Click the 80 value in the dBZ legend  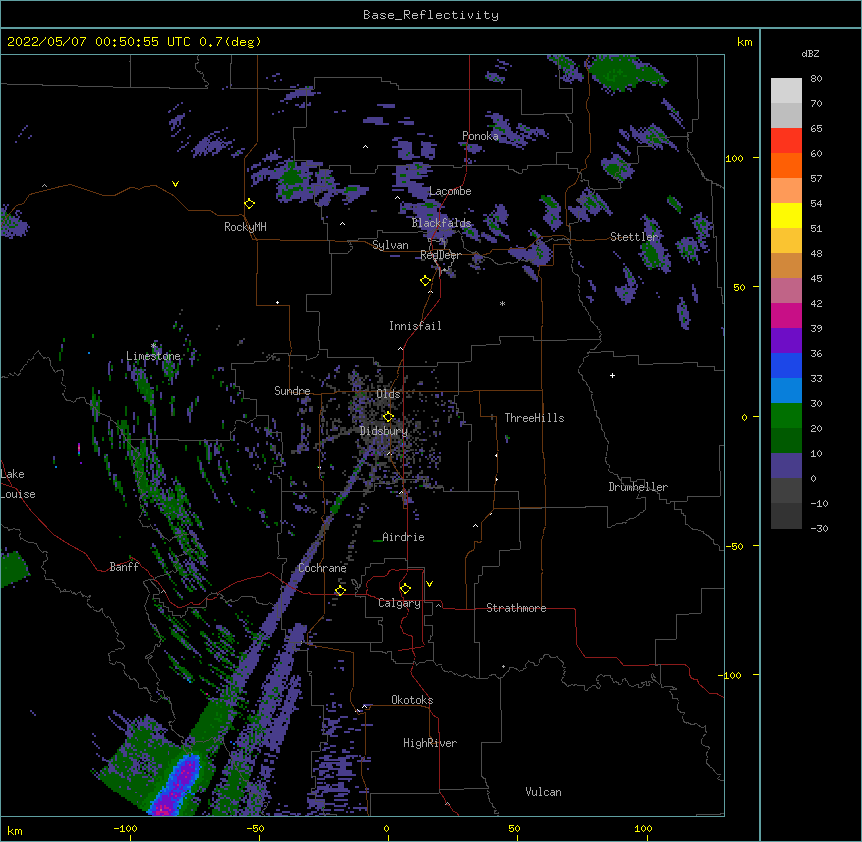click(816, 79)
